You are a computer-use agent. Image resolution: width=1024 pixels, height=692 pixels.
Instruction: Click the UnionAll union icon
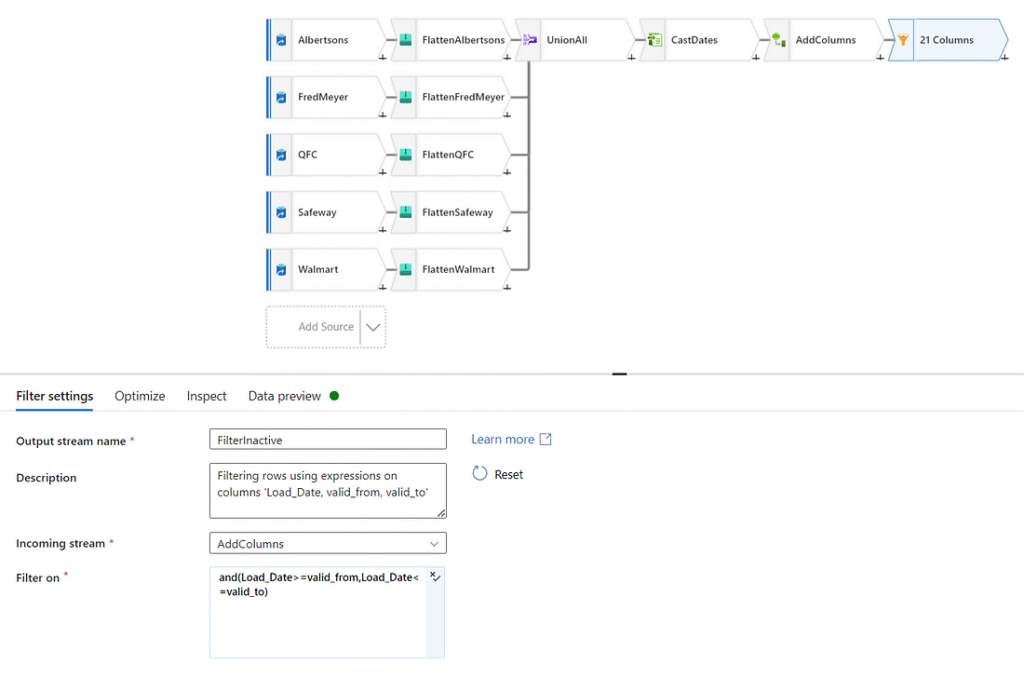click(530, 40)
